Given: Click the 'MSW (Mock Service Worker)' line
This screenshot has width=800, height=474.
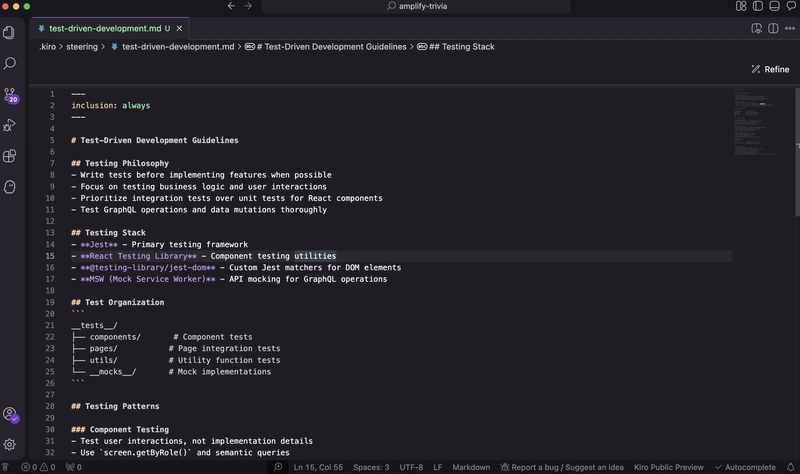Looking at the screenshot, I should (x=229, y=280).
